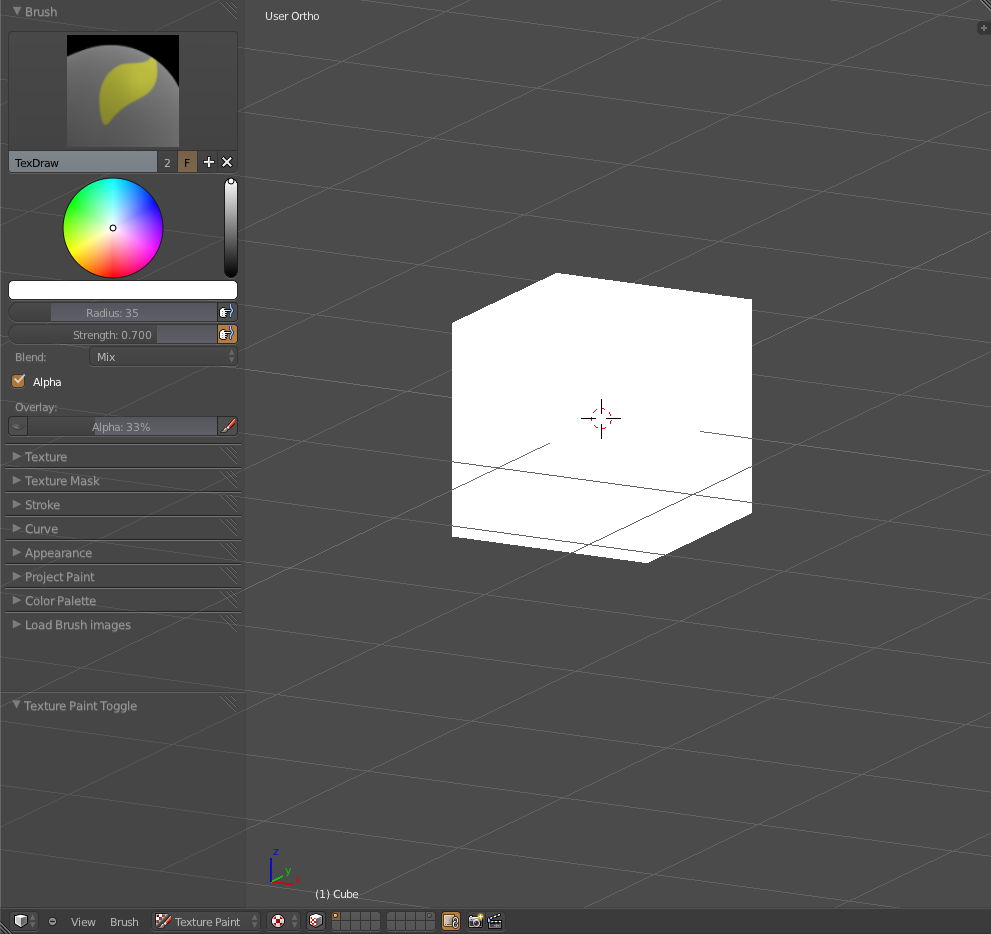Disable pressure sensitivity icon for Strength

[227, 334]
